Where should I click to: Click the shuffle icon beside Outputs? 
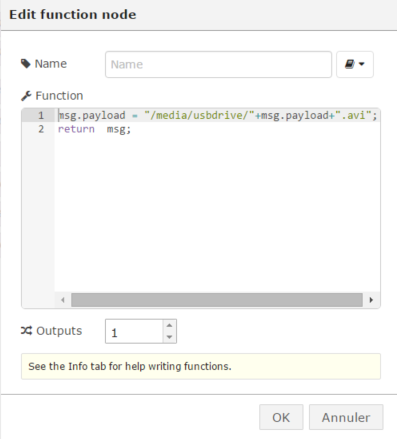click(26, 331)
